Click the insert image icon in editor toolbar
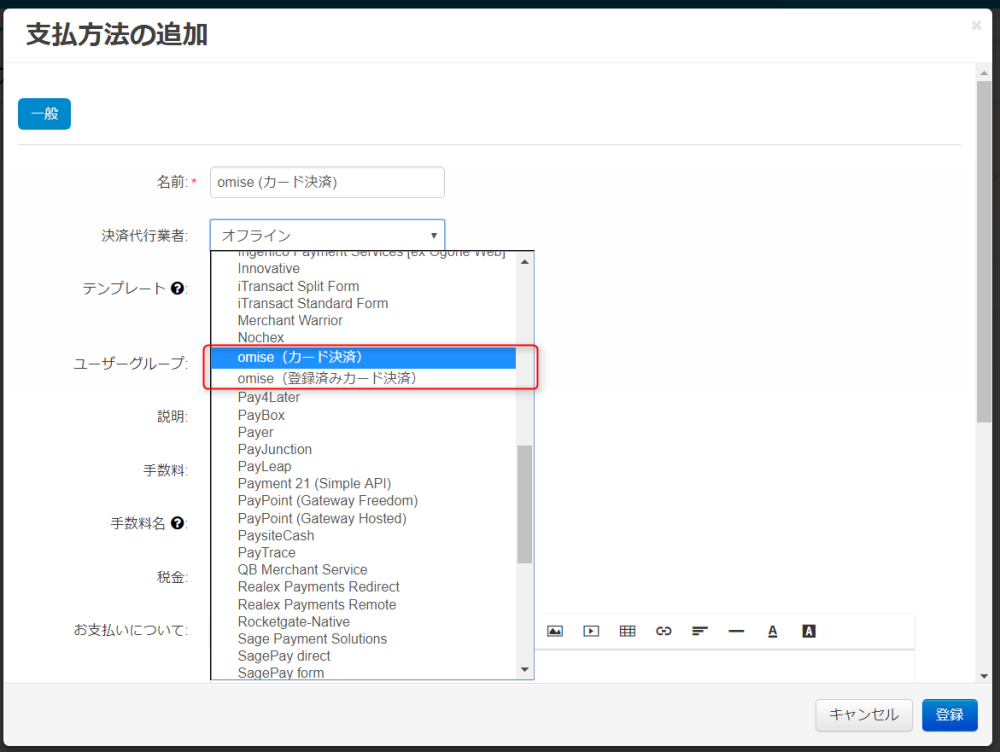This screenshot has height=752, width=1000. pos(555,631)
